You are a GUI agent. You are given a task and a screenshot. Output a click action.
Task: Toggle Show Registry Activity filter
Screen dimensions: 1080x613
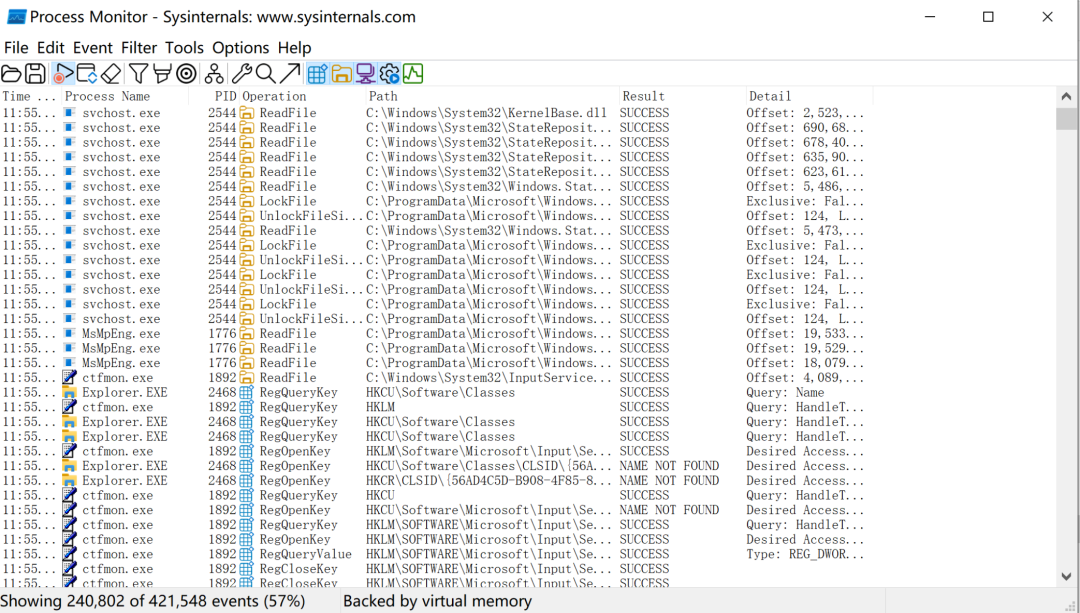point(318,74)
